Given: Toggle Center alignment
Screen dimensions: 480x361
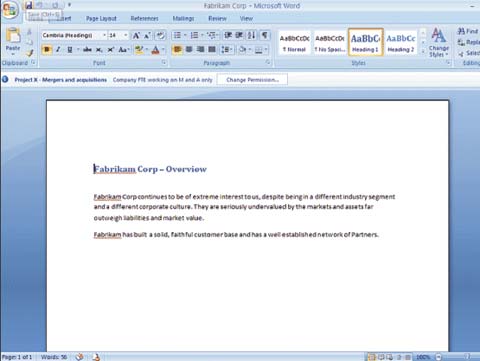Looking at the screenshot, I should click(x=189, y=49).
